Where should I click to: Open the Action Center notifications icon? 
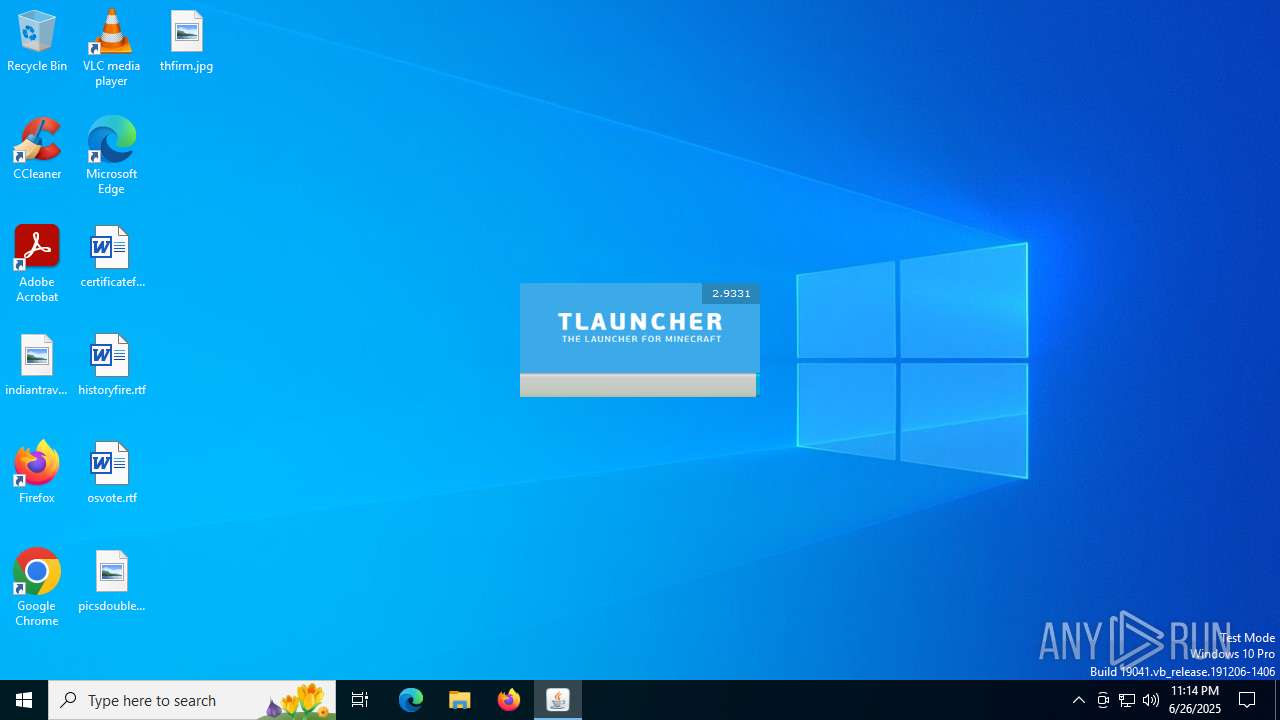1247,700
